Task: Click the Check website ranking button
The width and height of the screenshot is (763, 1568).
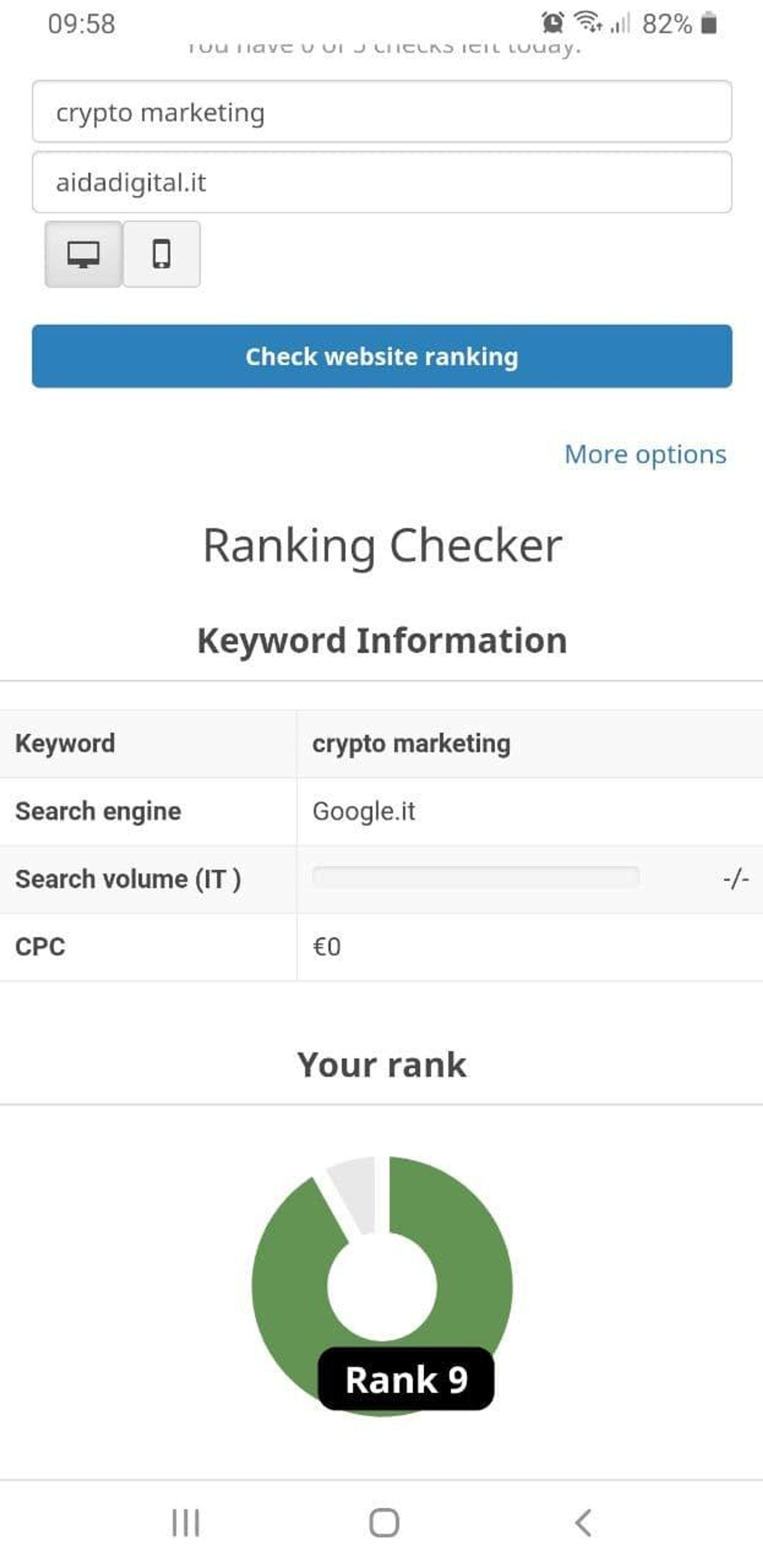Action: click(382, 356)
